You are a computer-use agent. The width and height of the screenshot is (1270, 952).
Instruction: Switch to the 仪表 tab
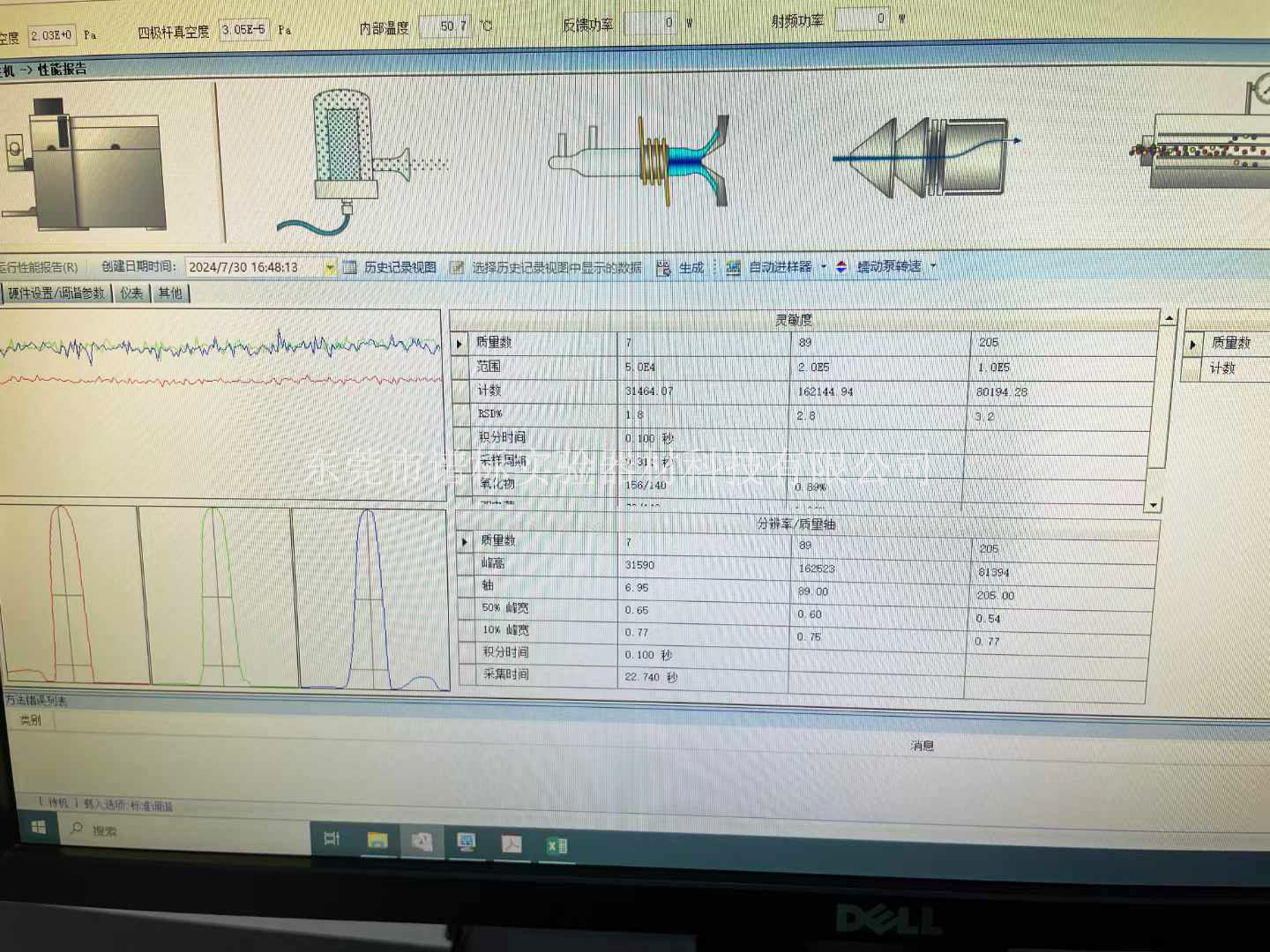pyautogui.click(x=131, y=294)
